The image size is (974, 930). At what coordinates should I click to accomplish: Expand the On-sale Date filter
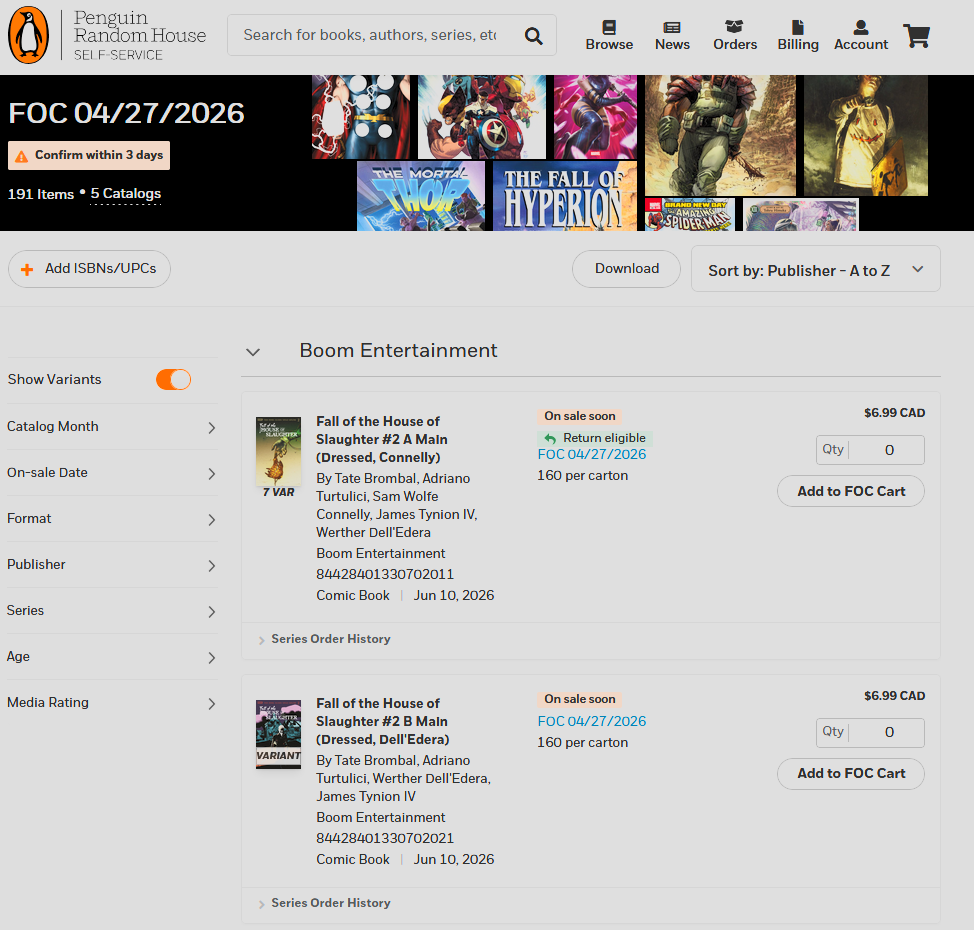[112, 473]
